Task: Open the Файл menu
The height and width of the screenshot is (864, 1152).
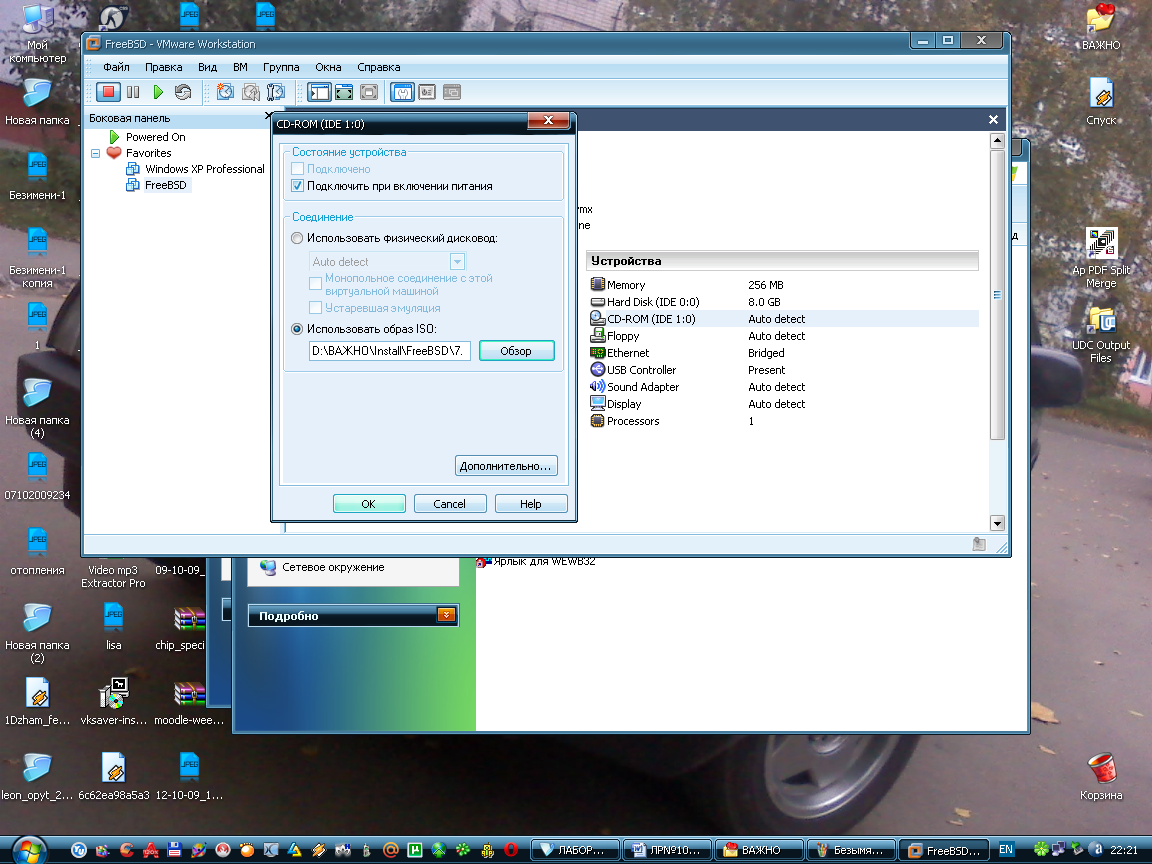Action: click(116, 67)
